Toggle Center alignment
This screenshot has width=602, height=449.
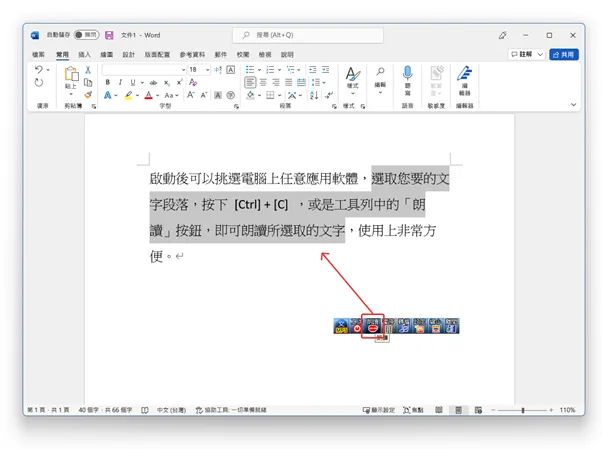263,82
